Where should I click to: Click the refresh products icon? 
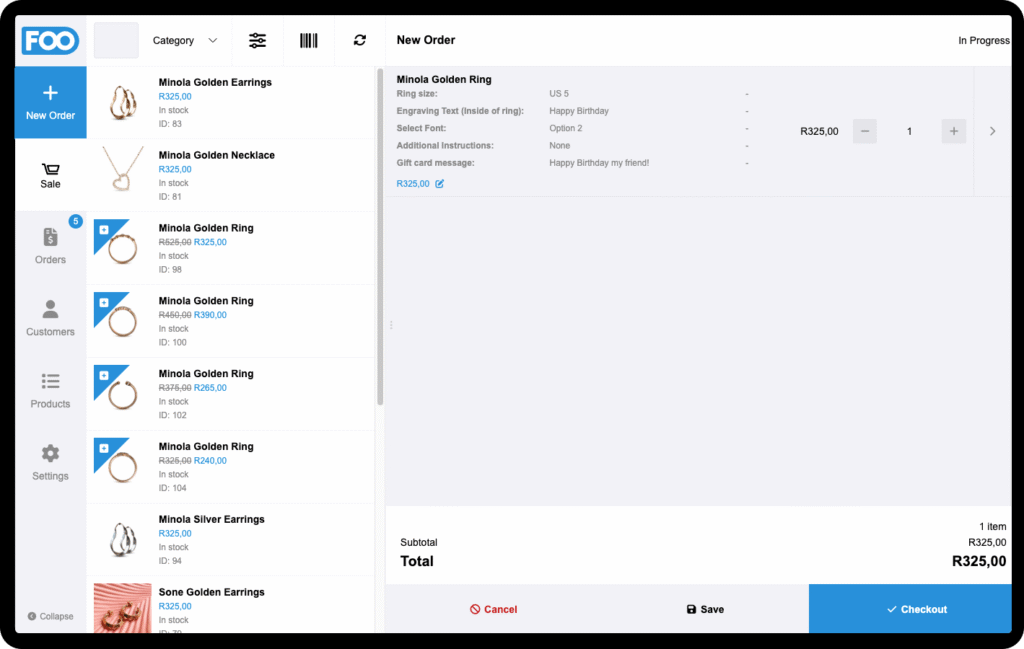360,41
